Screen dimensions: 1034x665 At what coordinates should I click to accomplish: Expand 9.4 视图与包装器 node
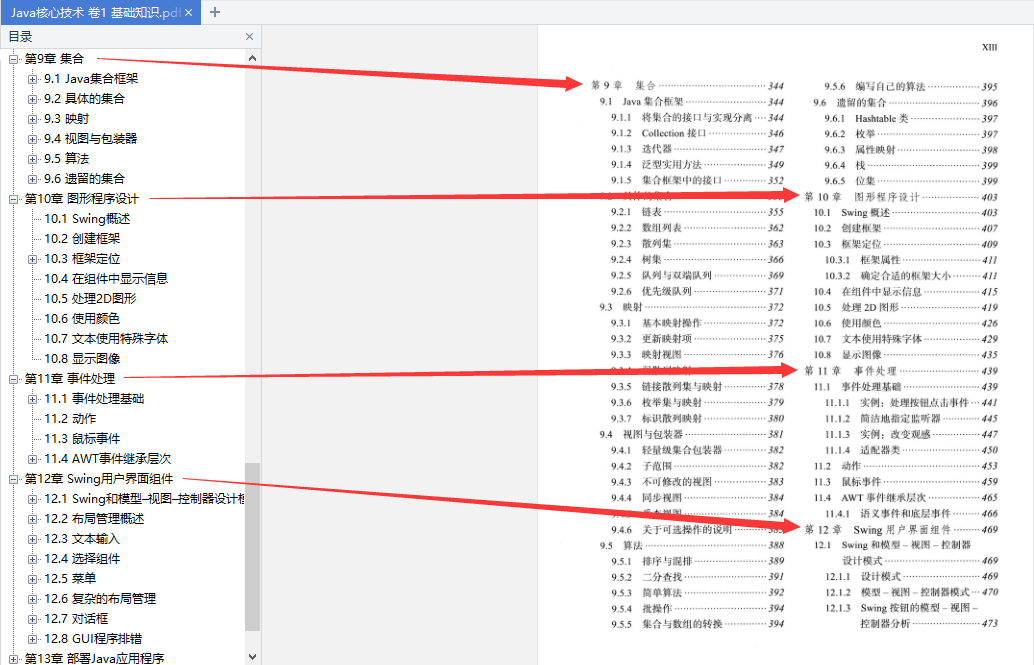click(x=32, y=139)
